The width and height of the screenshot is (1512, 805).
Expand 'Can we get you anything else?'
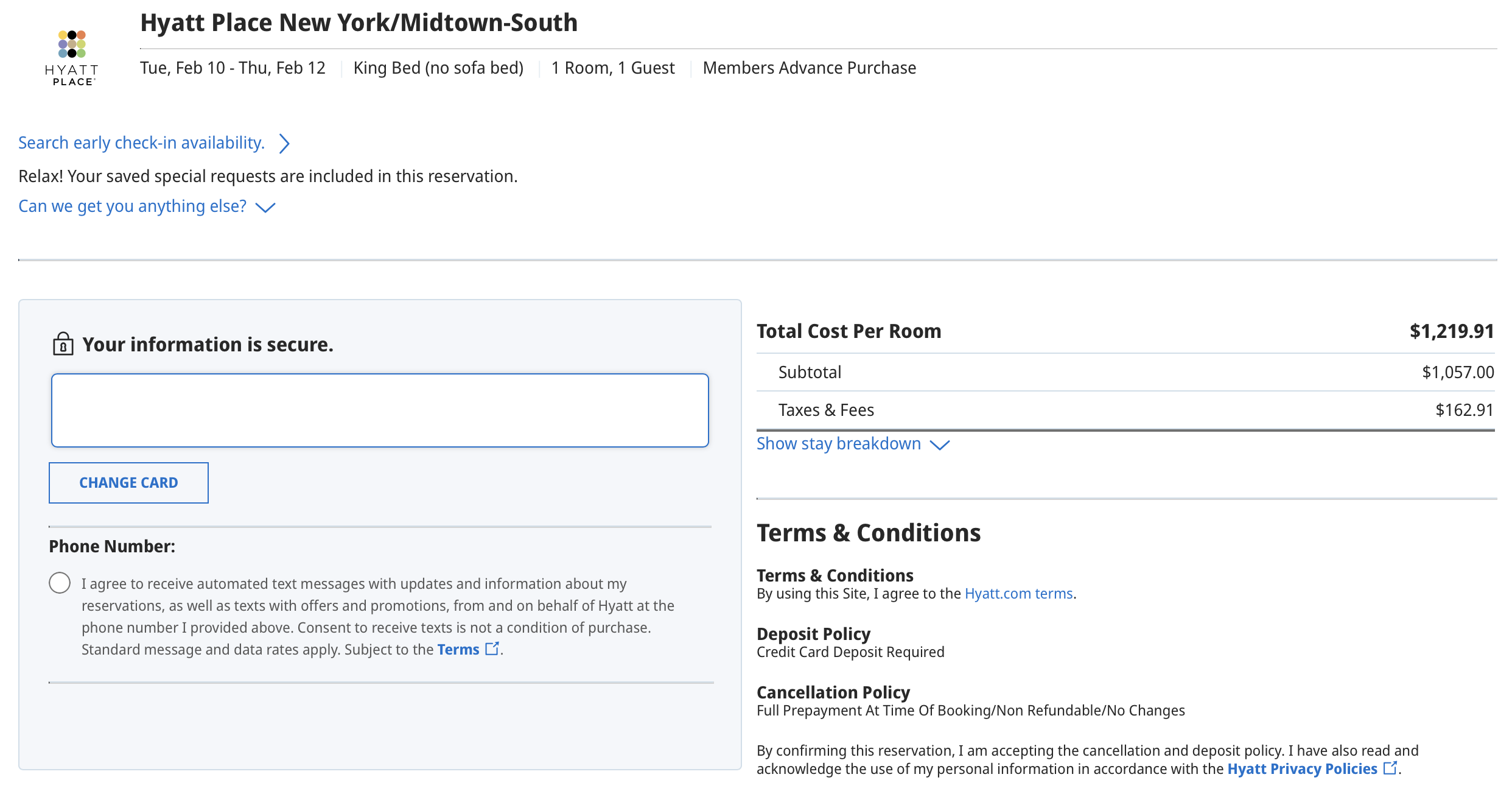[147, 206]
